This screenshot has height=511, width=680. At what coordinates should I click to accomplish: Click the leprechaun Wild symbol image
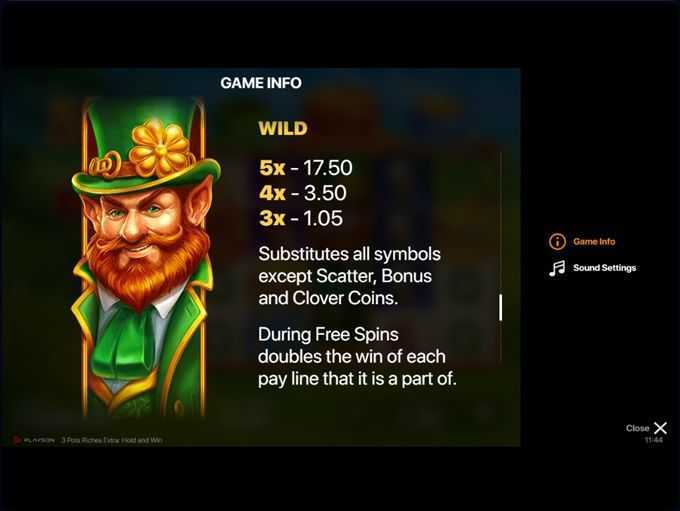click(145, 257)
